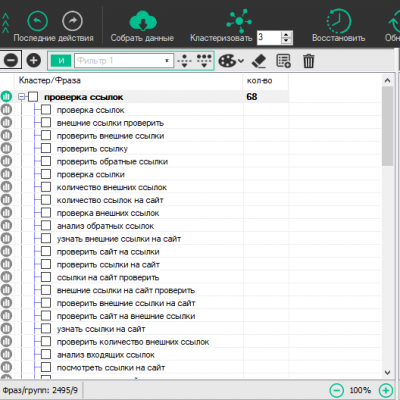Select phrase проверить внешние ссылки на сайт
400x400 pixels.
(x=126, y=303)
